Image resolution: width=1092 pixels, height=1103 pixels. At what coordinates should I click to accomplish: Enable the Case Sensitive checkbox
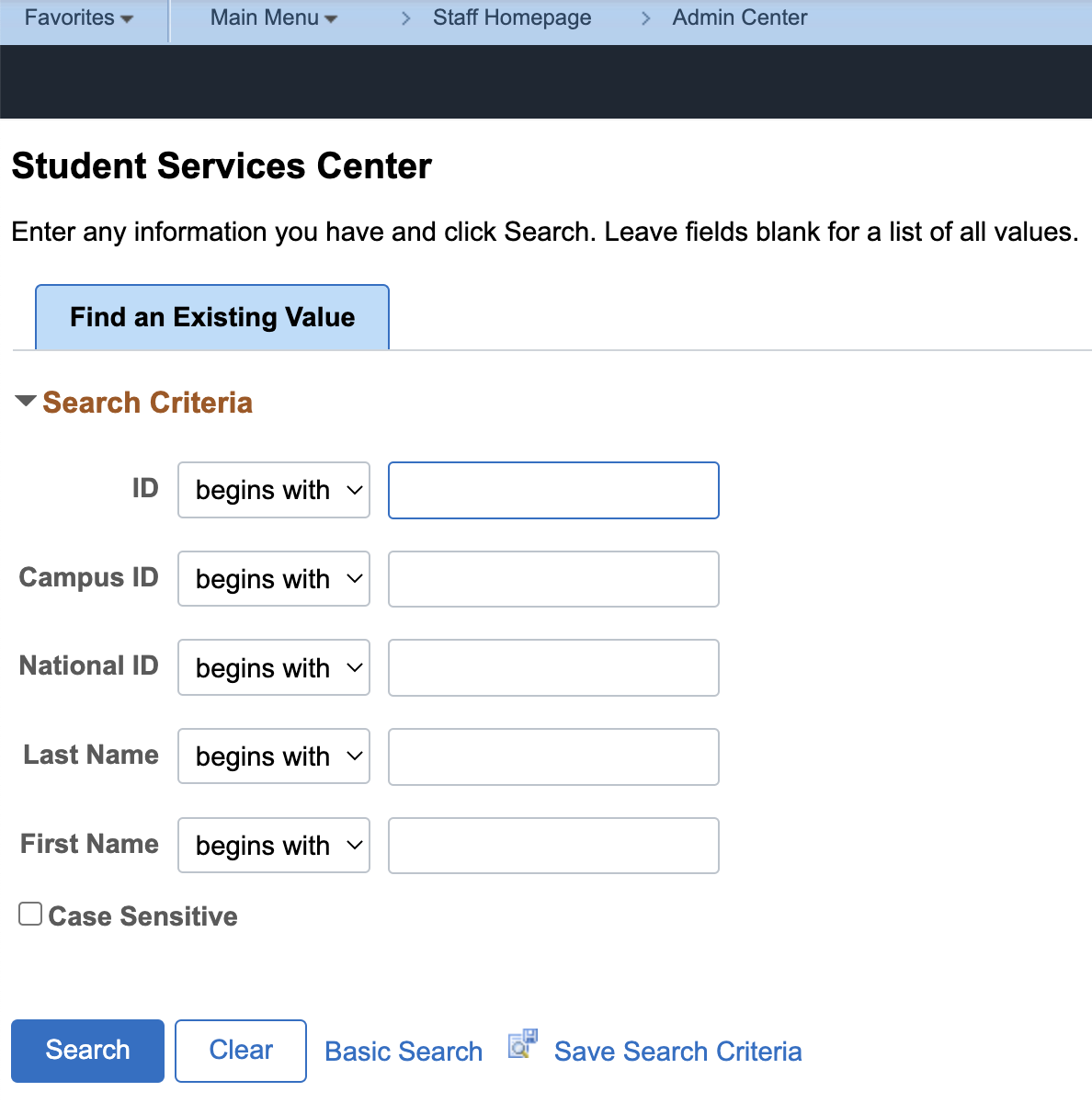tap(30, 914)
